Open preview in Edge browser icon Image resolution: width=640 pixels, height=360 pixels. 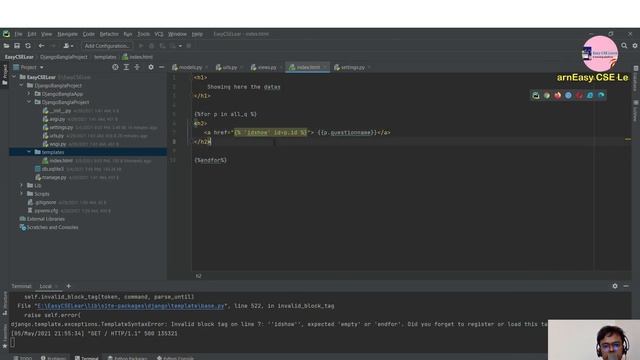tap(601, 96)
